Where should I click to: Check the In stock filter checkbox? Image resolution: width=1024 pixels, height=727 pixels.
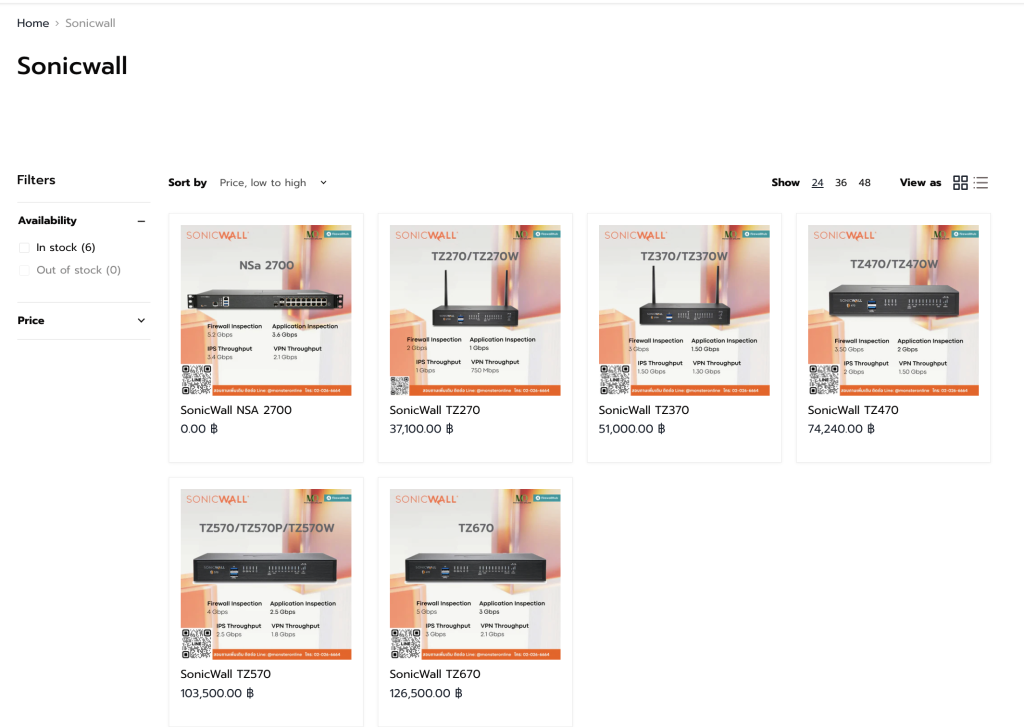point(24,248)
